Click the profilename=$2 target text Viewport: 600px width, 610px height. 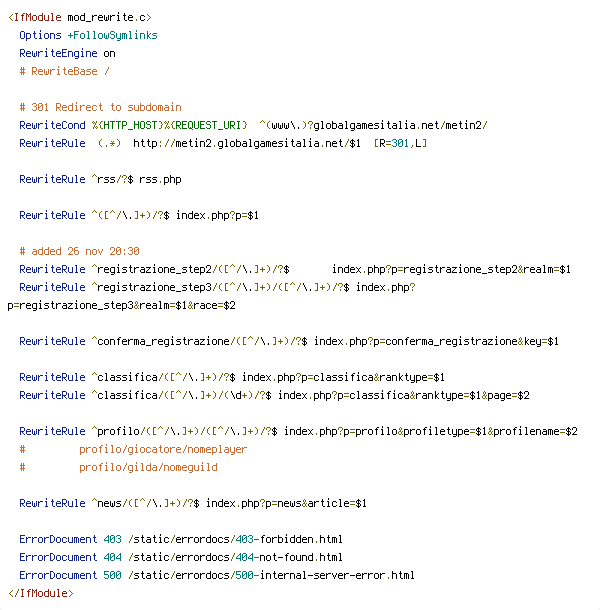536,431
